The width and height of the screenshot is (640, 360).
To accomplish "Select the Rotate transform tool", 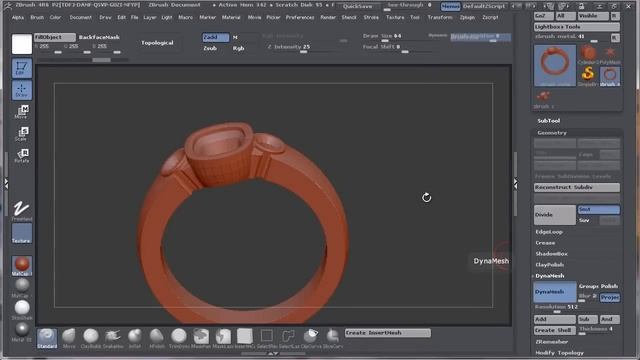I will point(22,156).
